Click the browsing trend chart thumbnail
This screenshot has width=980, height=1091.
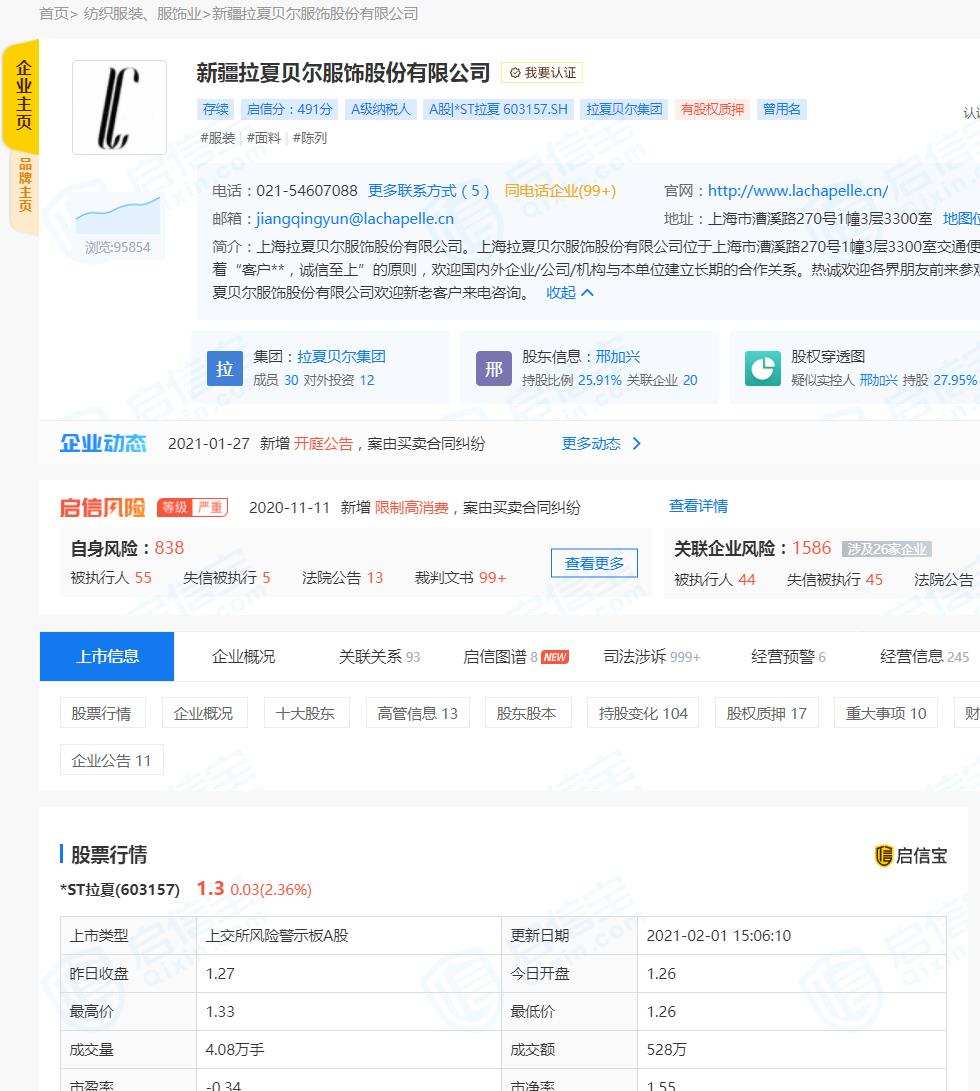tap(118, 215)
